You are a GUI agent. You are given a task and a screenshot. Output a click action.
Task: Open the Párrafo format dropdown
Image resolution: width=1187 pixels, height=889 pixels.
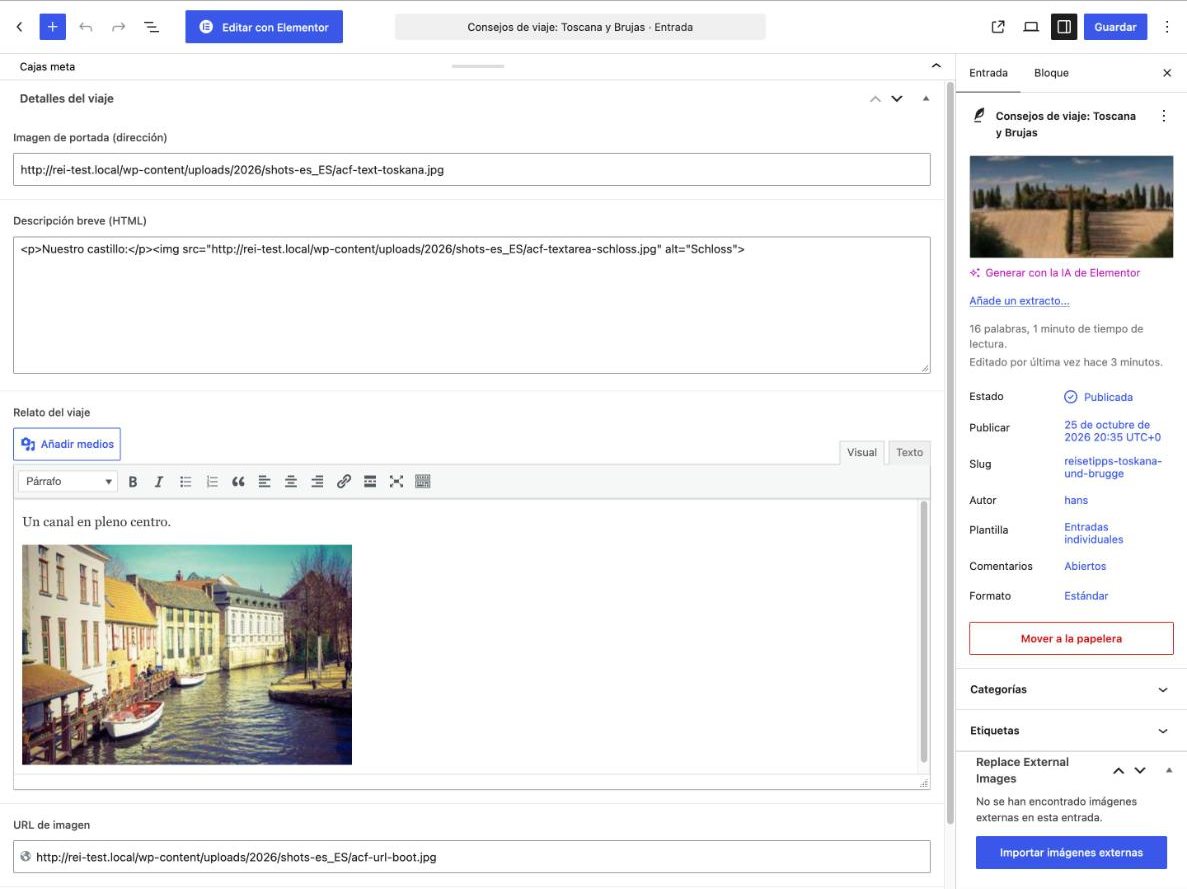(x=68, y=482)
